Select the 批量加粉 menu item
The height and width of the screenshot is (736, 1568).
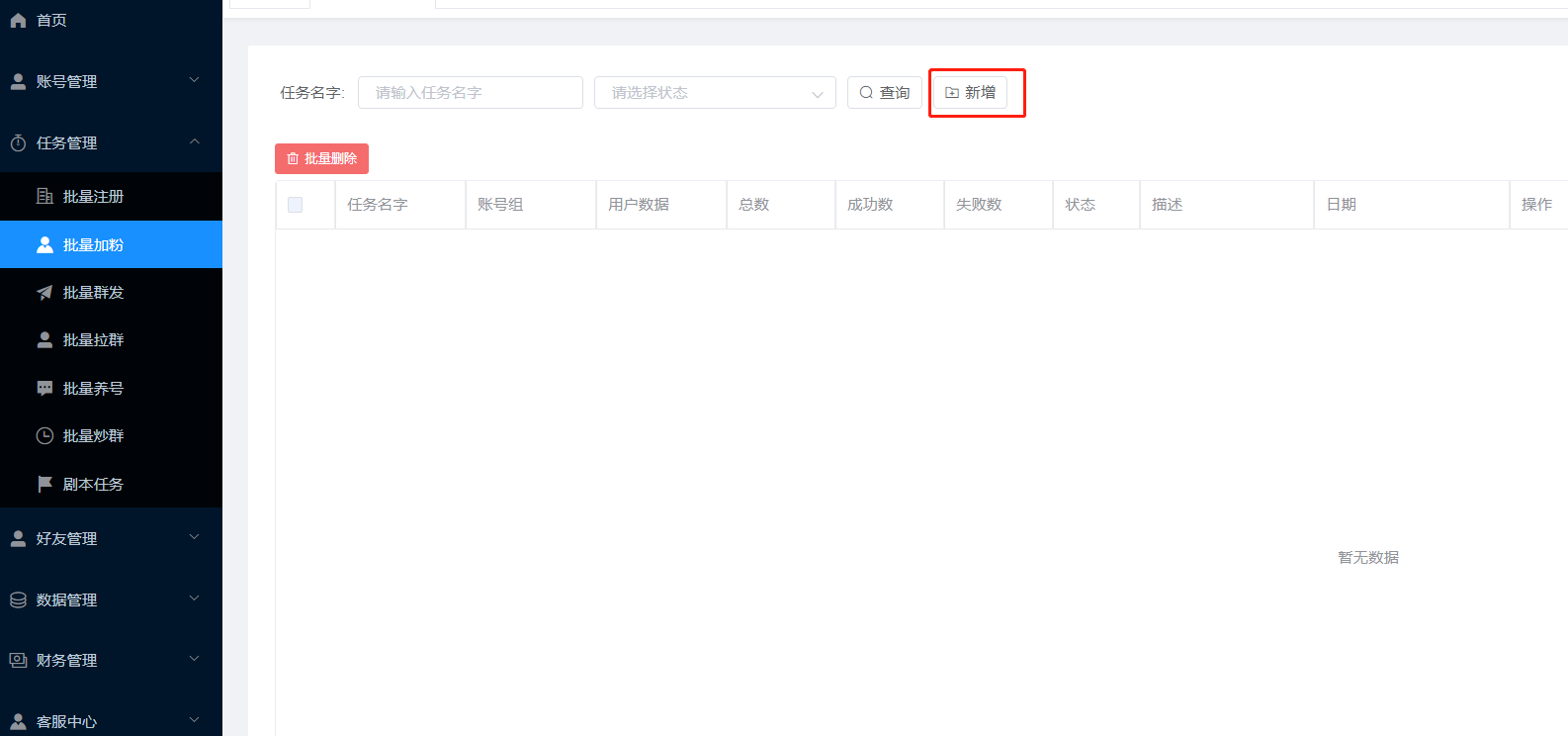click(94, 244)
